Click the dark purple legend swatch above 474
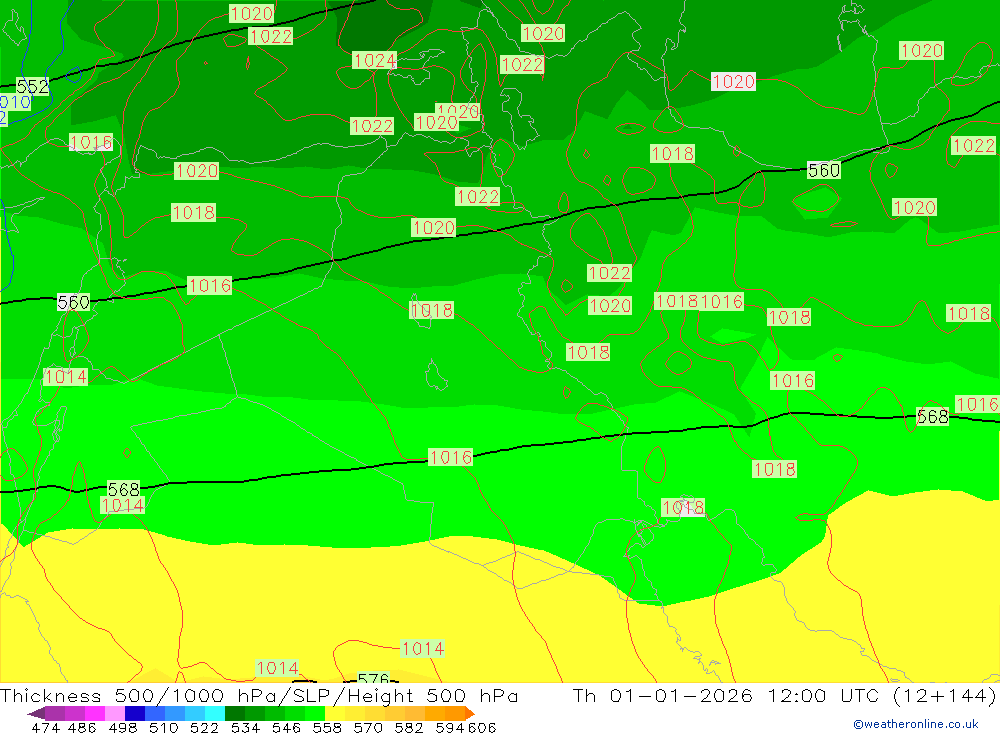The width and height of the screenshot is (1000, 733). pyautogui.click(x=55, y=713)
